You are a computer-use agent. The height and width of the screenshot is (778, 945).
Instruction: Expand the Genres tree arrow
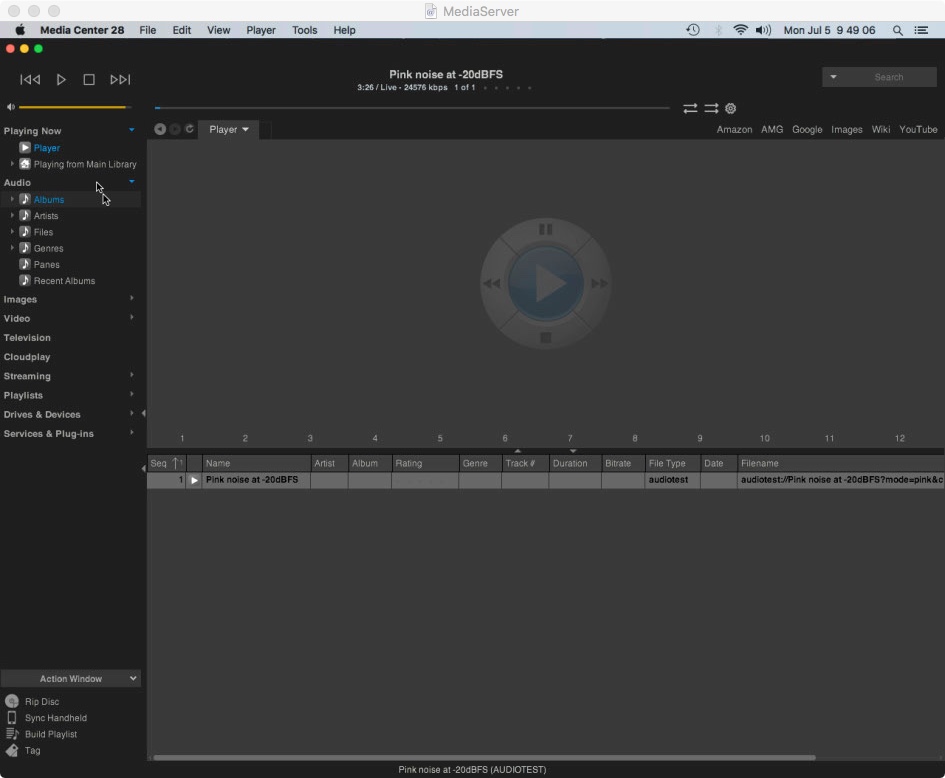11,248
